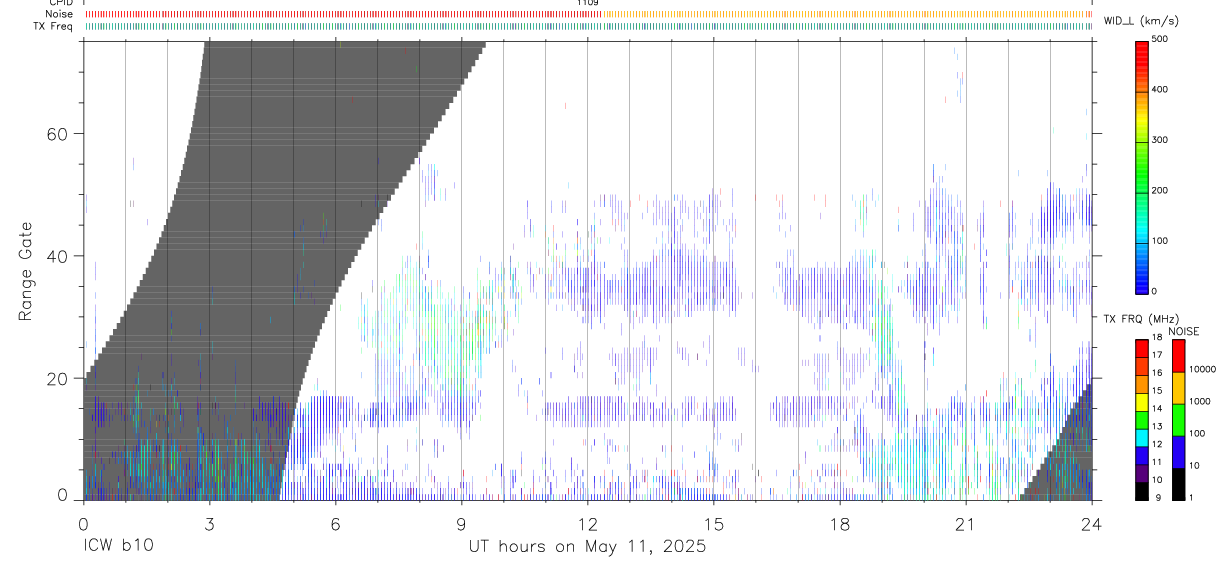
Task: Click the '200' tick on width color bar
Action: pos(1160,190)
